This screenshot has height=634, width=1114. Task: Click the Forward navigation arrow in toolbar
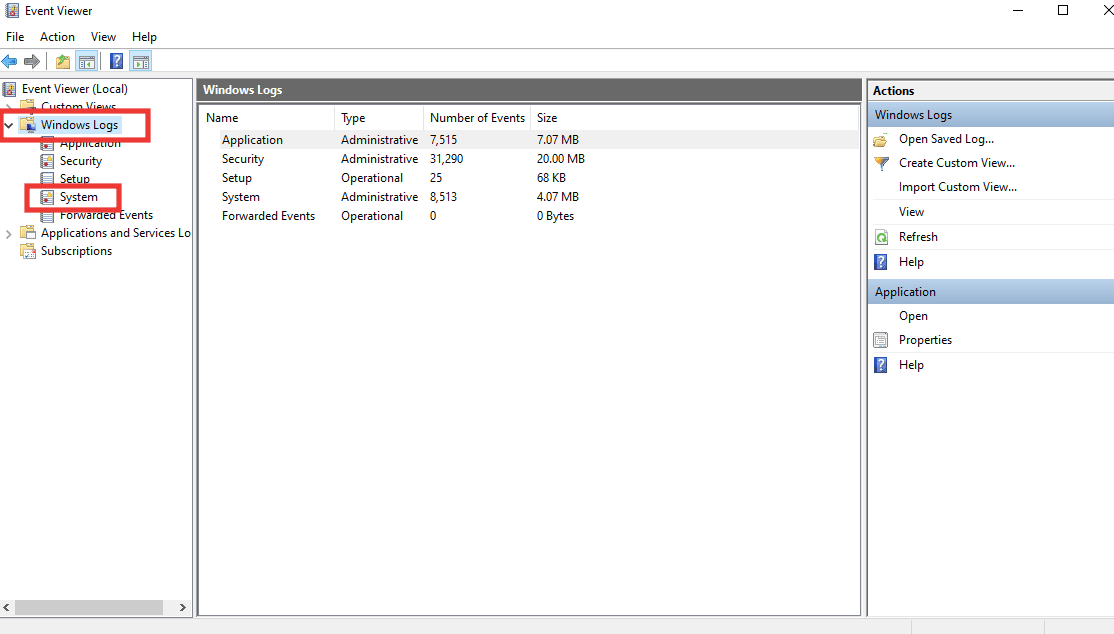32,61
